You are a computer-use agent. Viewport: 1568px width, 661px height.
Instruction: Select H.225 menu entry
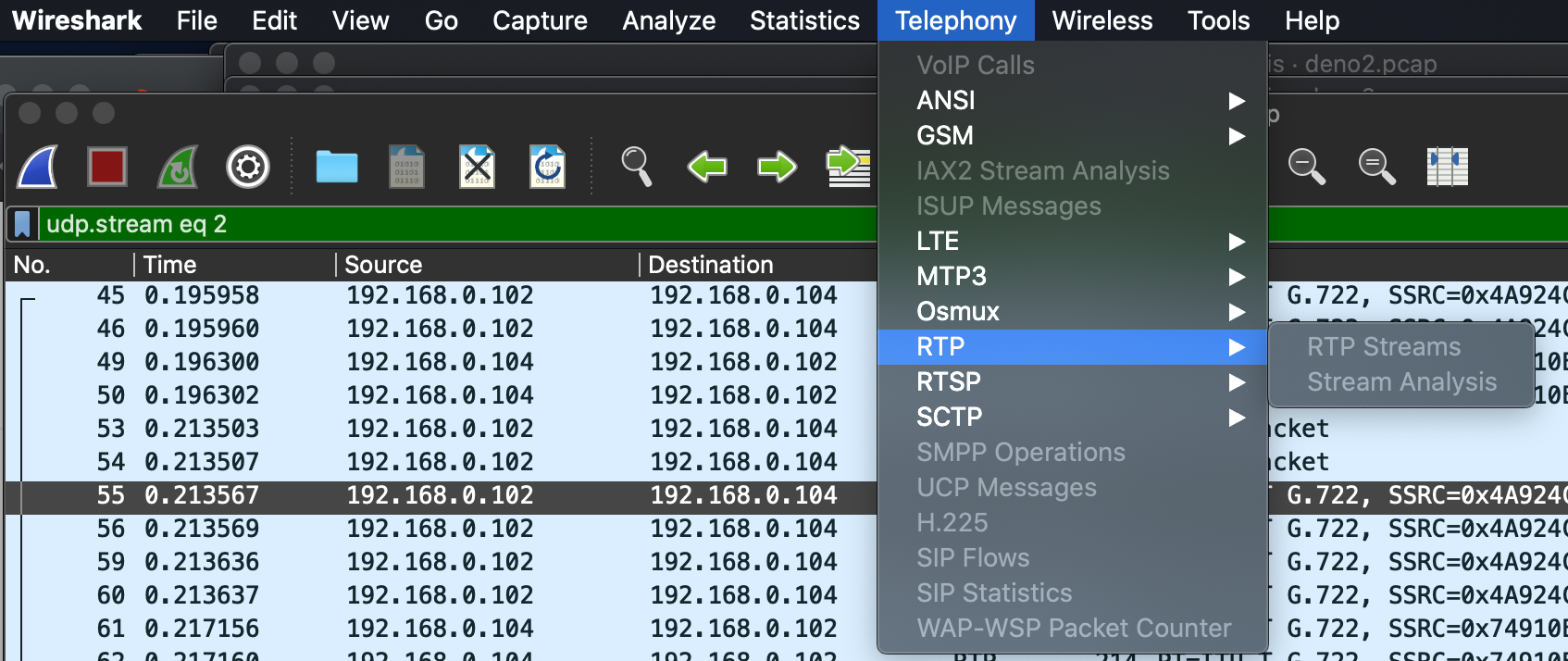(1073, 522)
